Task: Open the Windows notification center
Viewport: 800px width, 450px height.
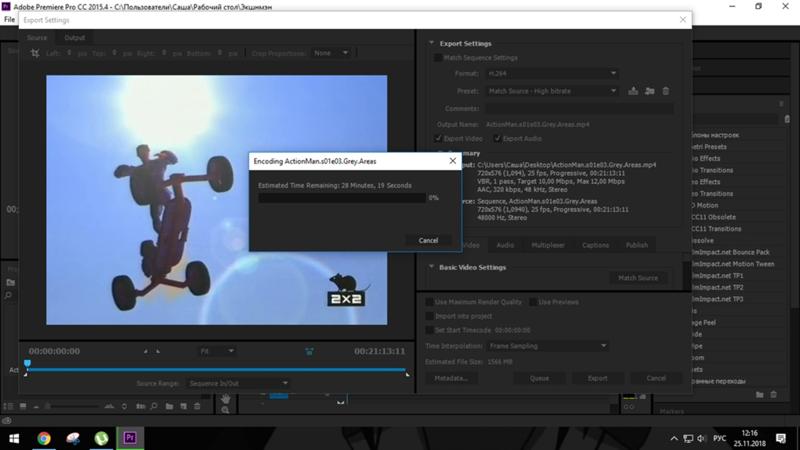Action: (781, 438)
